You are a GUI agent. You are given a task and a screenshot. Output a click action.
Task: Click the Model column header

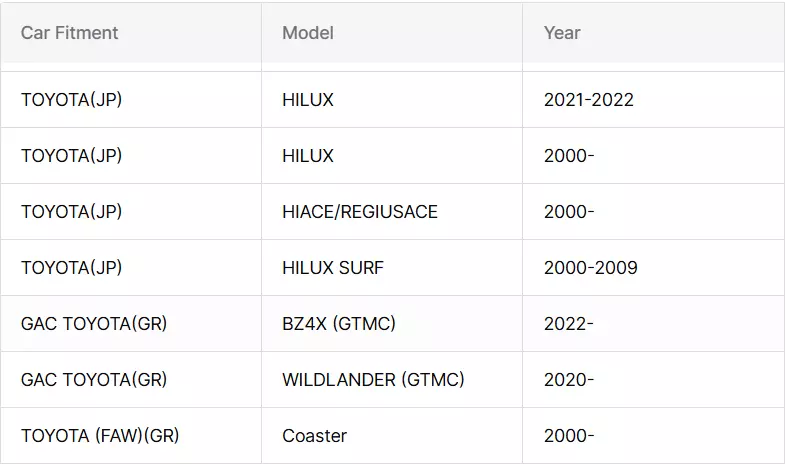pyautogui.click(x=308, y=33)
